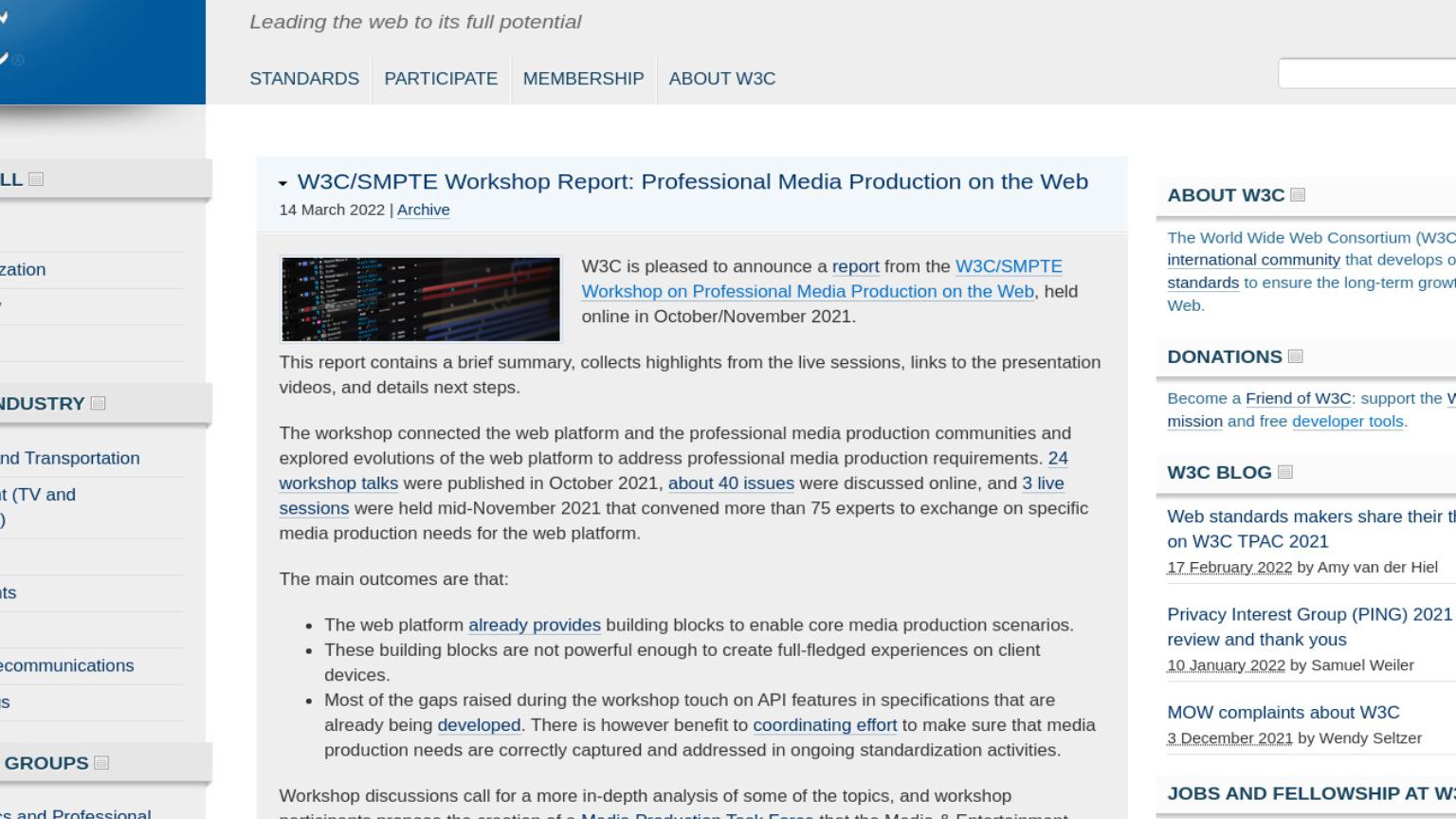Click the media production article thumbnail
The width and height of the screenshot is (1456, 819).
(x=421, y=299)
